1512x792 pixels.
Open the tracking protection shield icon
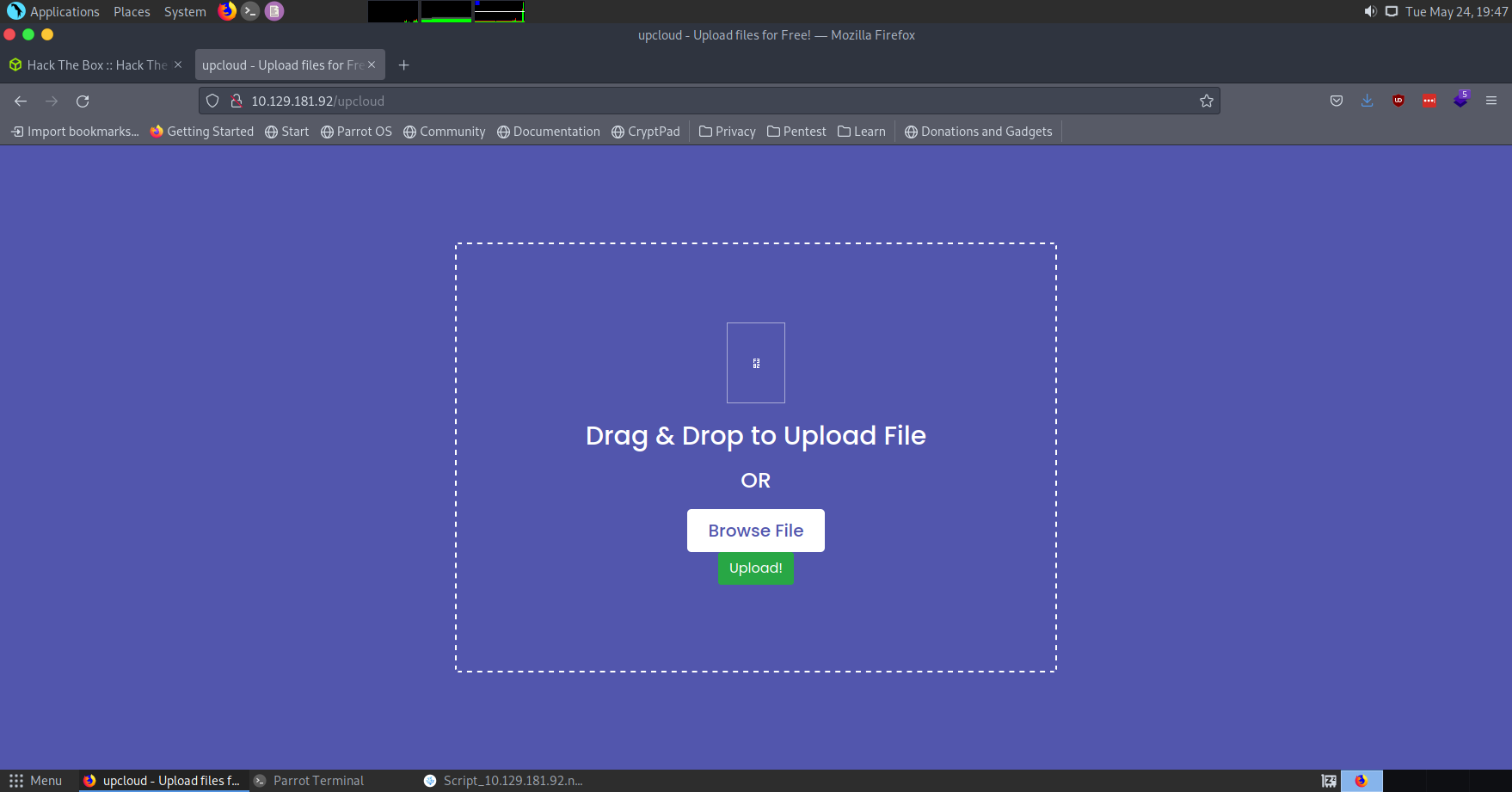click(x=212, y=101)
